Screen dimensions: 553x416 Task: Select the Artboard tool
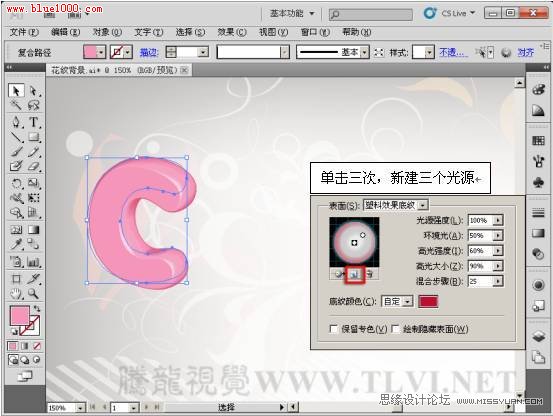click(16, 279)
